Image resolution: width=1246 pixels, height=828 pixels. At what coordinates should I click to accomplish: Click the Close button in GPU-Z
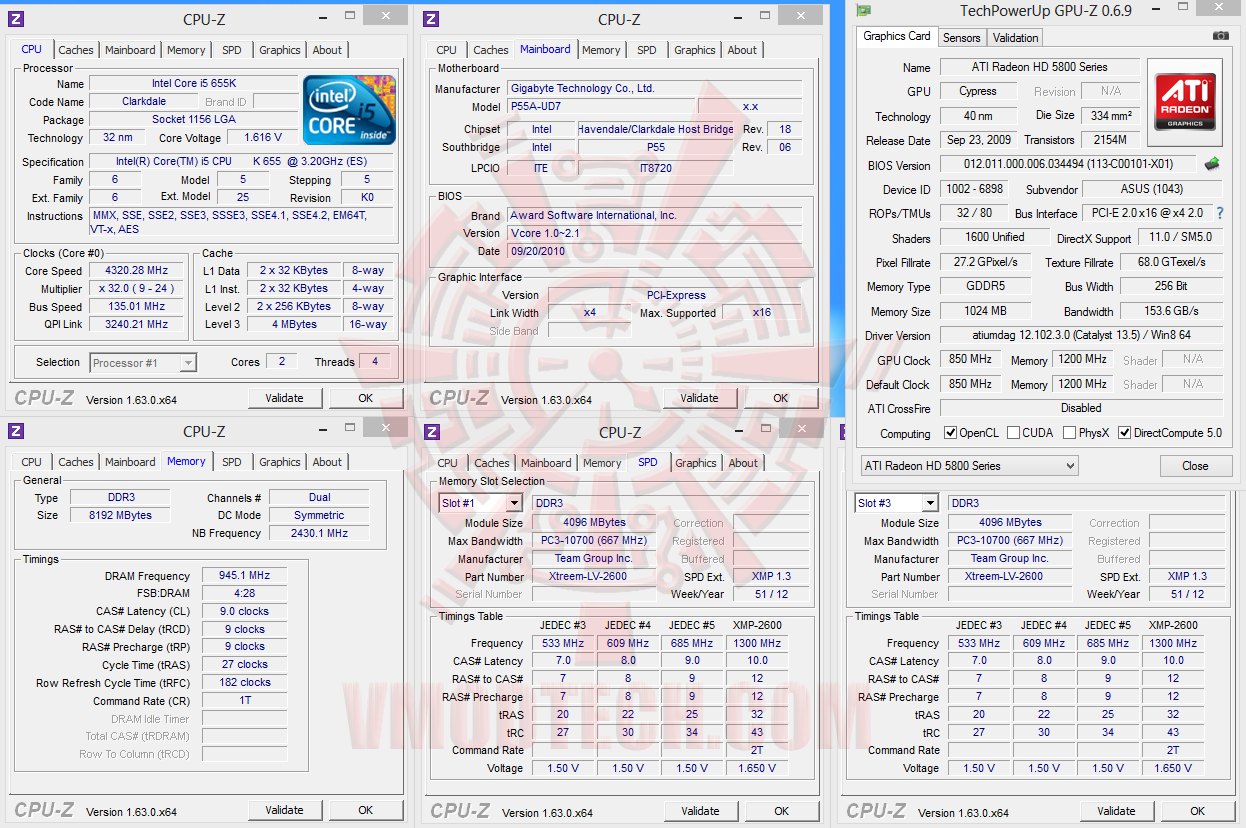[x=1195, y=466]
